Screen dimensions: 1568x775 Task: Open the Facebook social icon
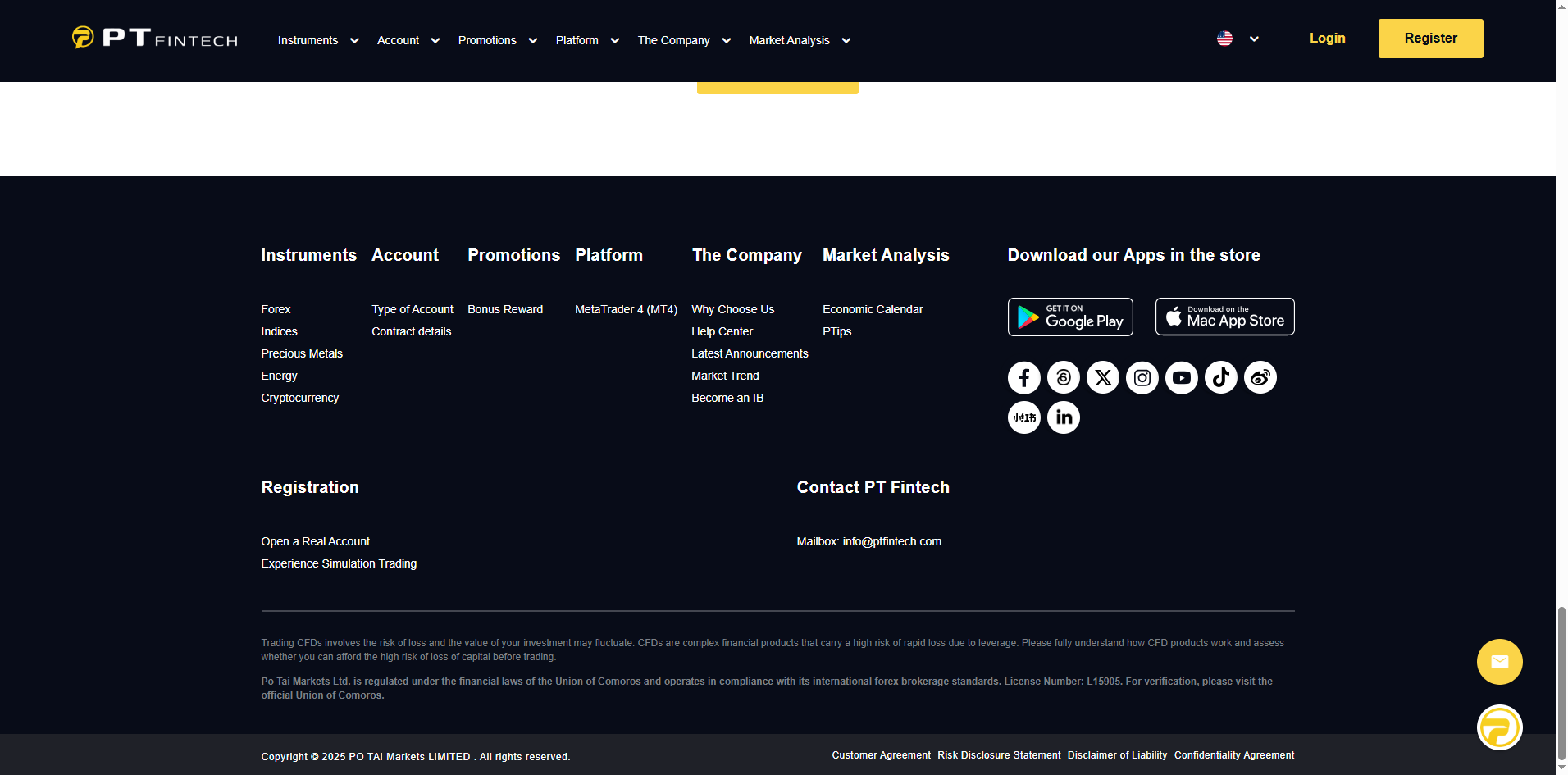pos(1023,377)
